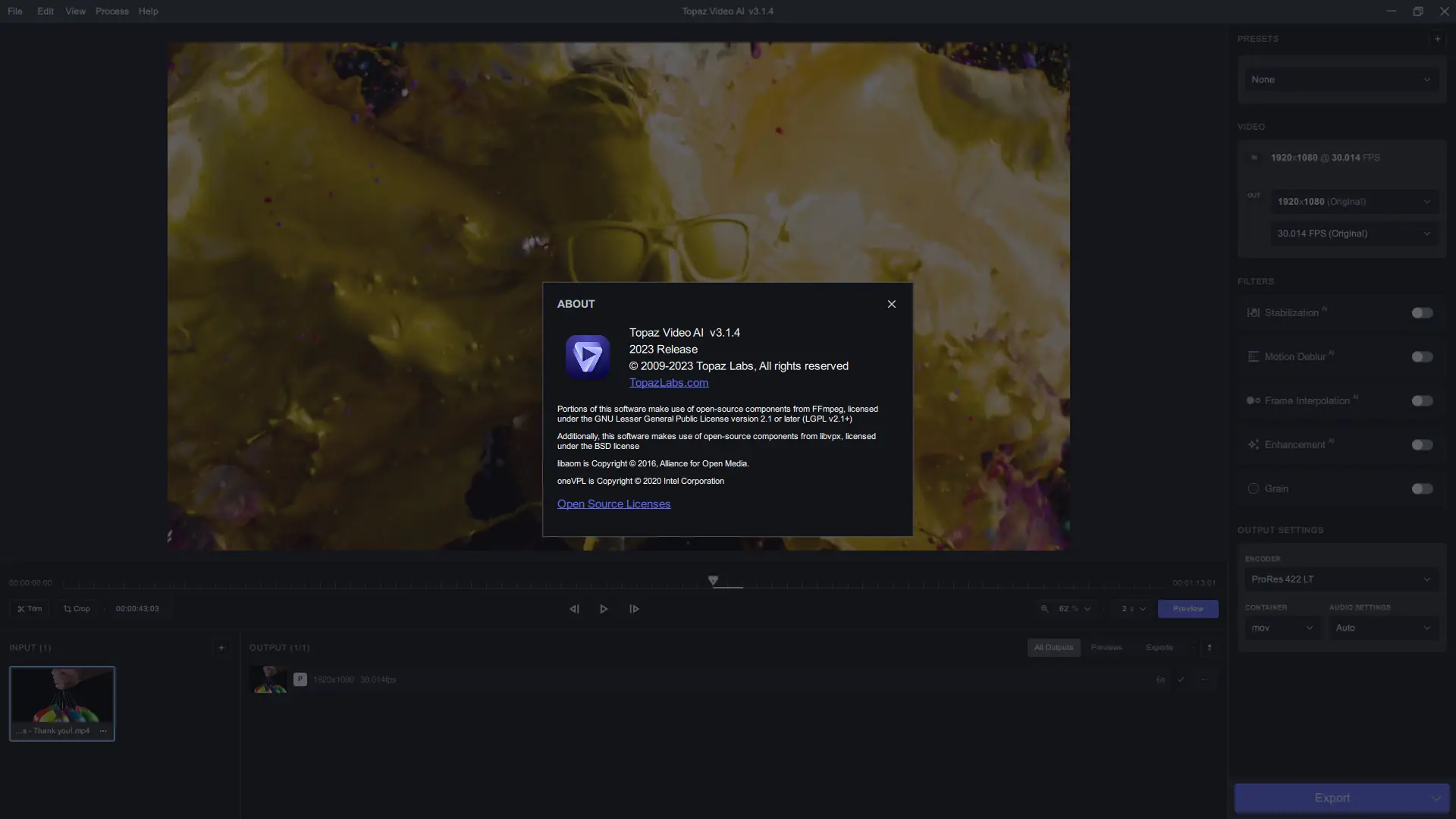Step forward one frame
The image size is (1456, 819).
point(634,609)
